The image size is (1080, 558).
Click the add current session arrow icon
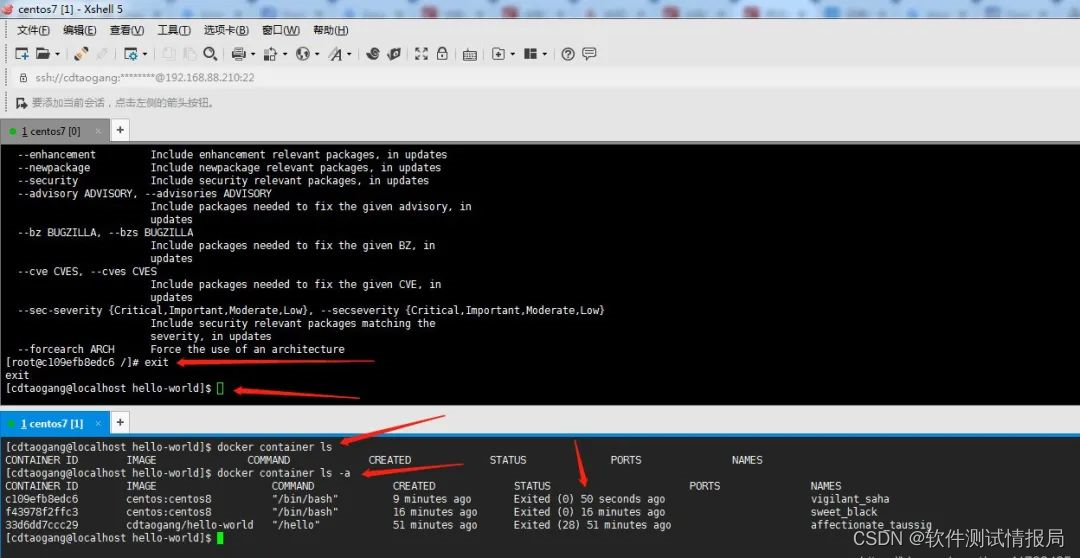[x=21, y=103]
